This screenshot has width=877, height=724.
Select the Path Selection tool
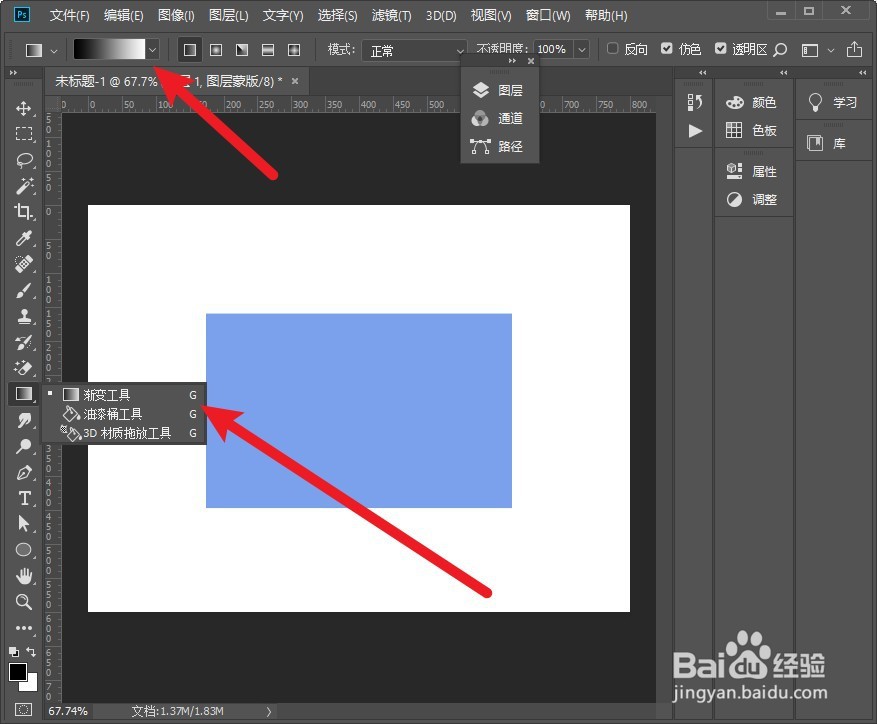pos(23,524)
